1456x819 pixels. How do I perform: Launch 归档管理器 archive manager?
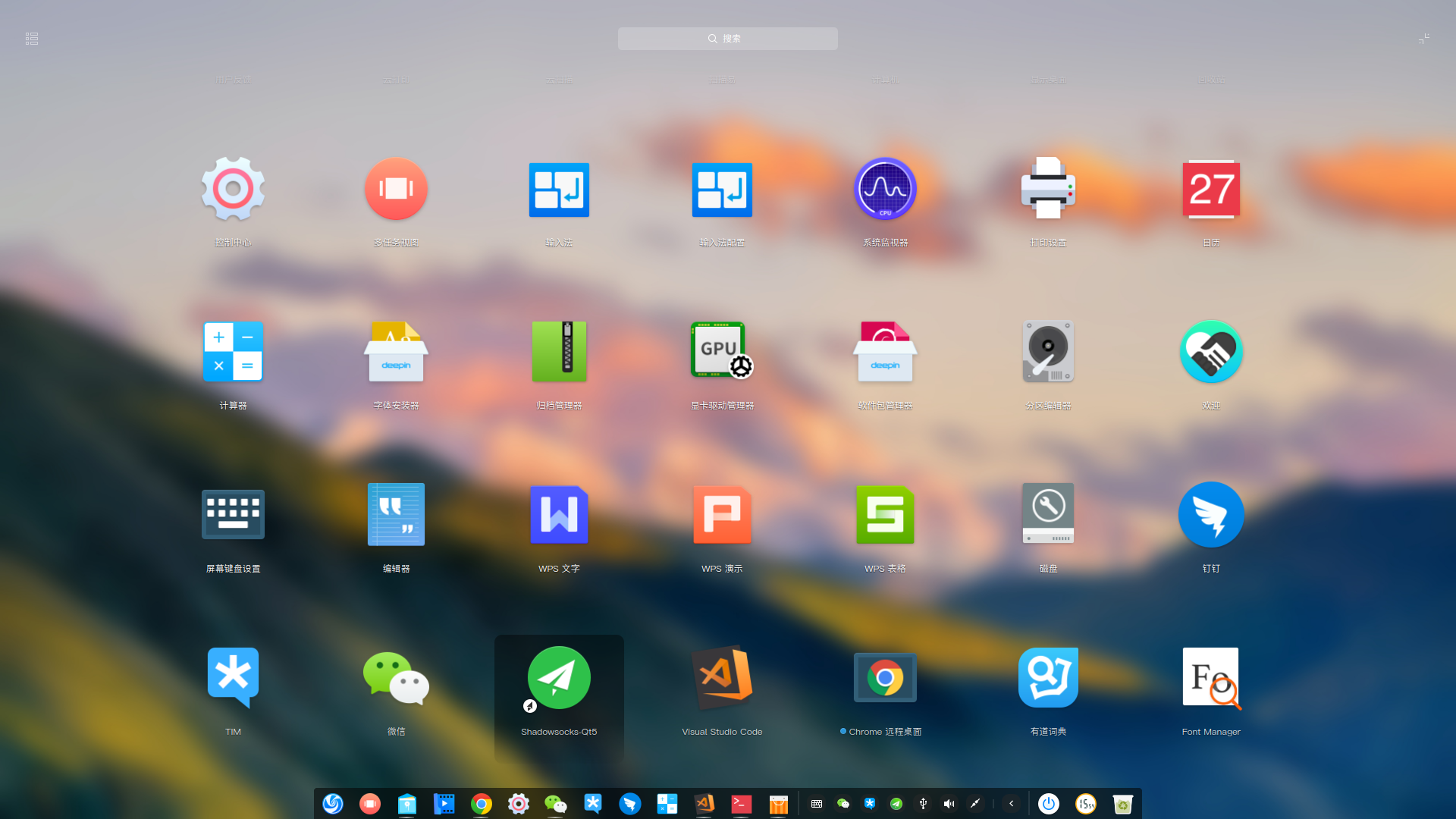click(559, 351)
